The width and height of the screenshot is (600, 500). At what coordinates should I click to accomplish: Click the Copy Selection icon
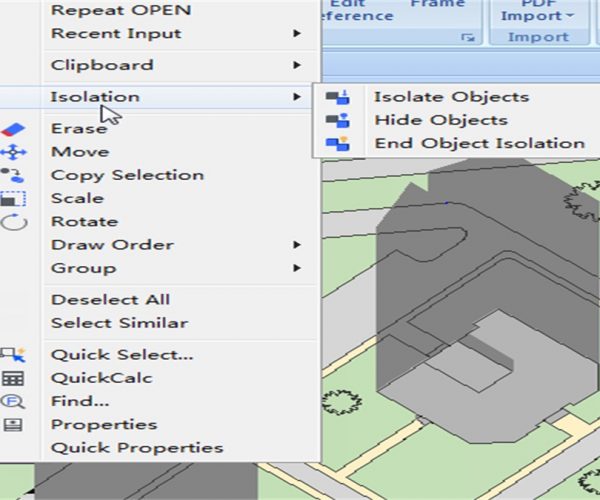(x=13, y=175)
